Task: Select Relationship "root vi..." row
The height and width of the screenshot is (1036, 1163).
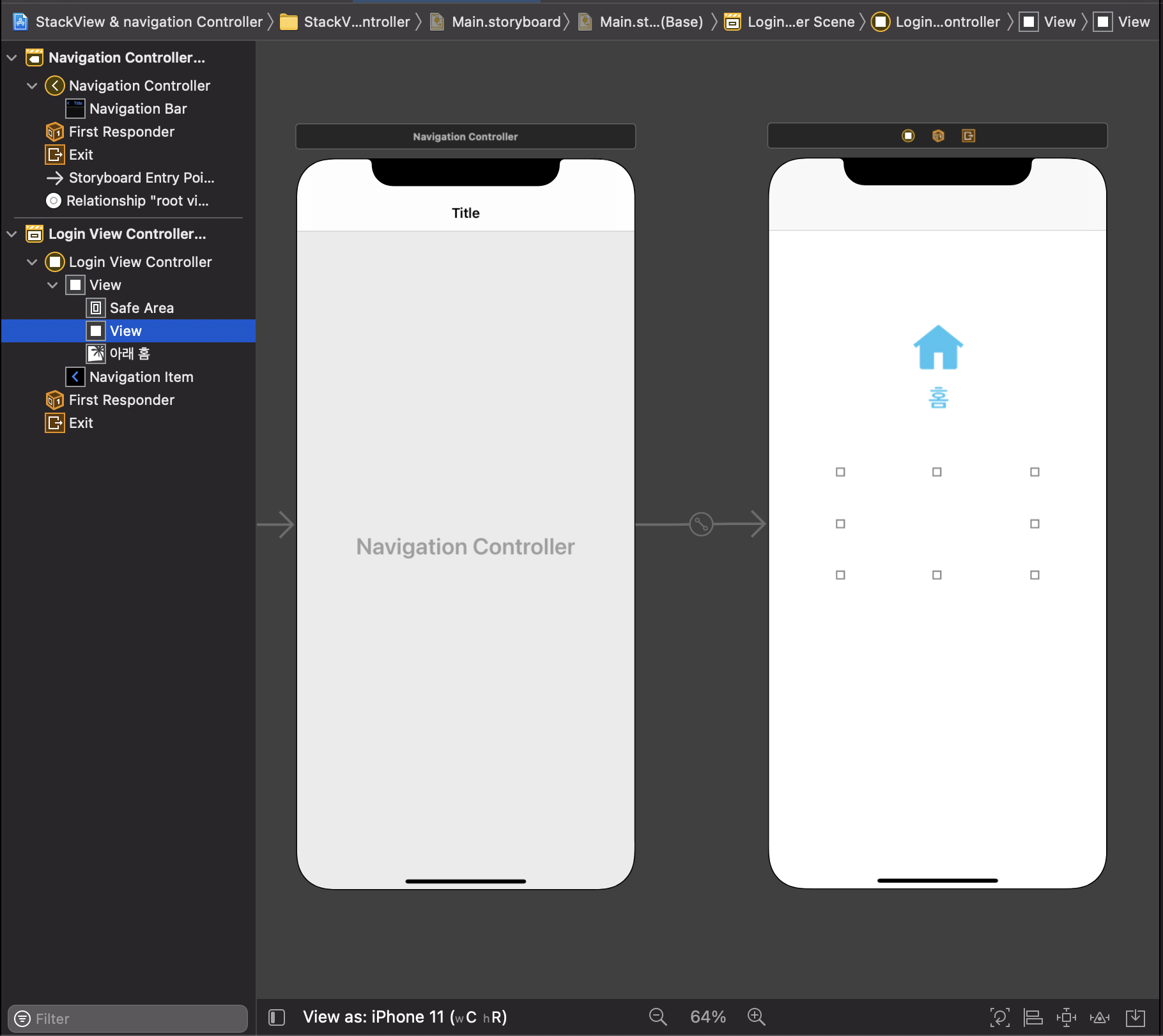Action: 128,201
